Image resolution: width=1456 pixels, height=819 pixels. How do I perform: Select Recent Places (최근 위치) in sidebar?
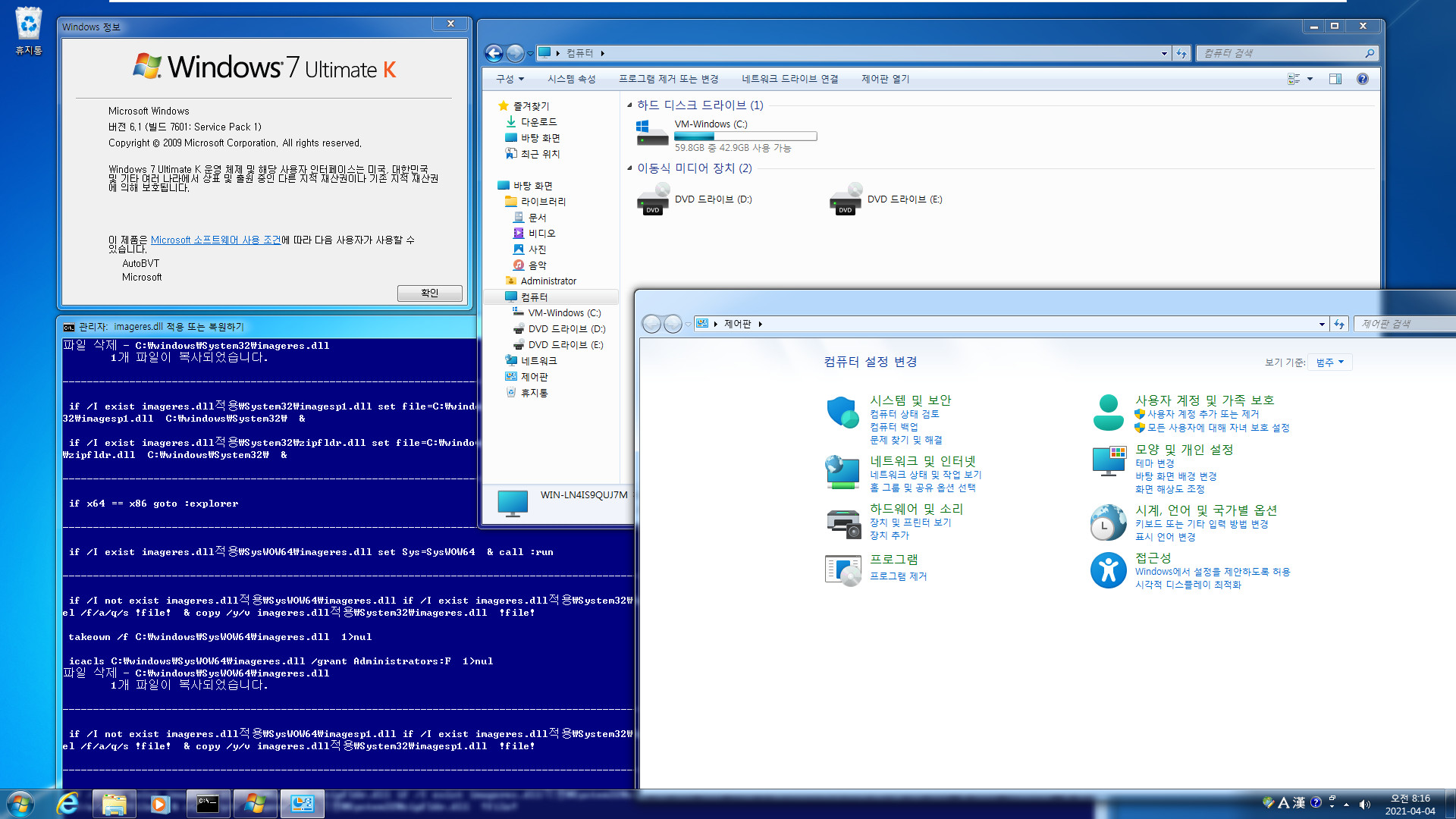pos(532,154)
